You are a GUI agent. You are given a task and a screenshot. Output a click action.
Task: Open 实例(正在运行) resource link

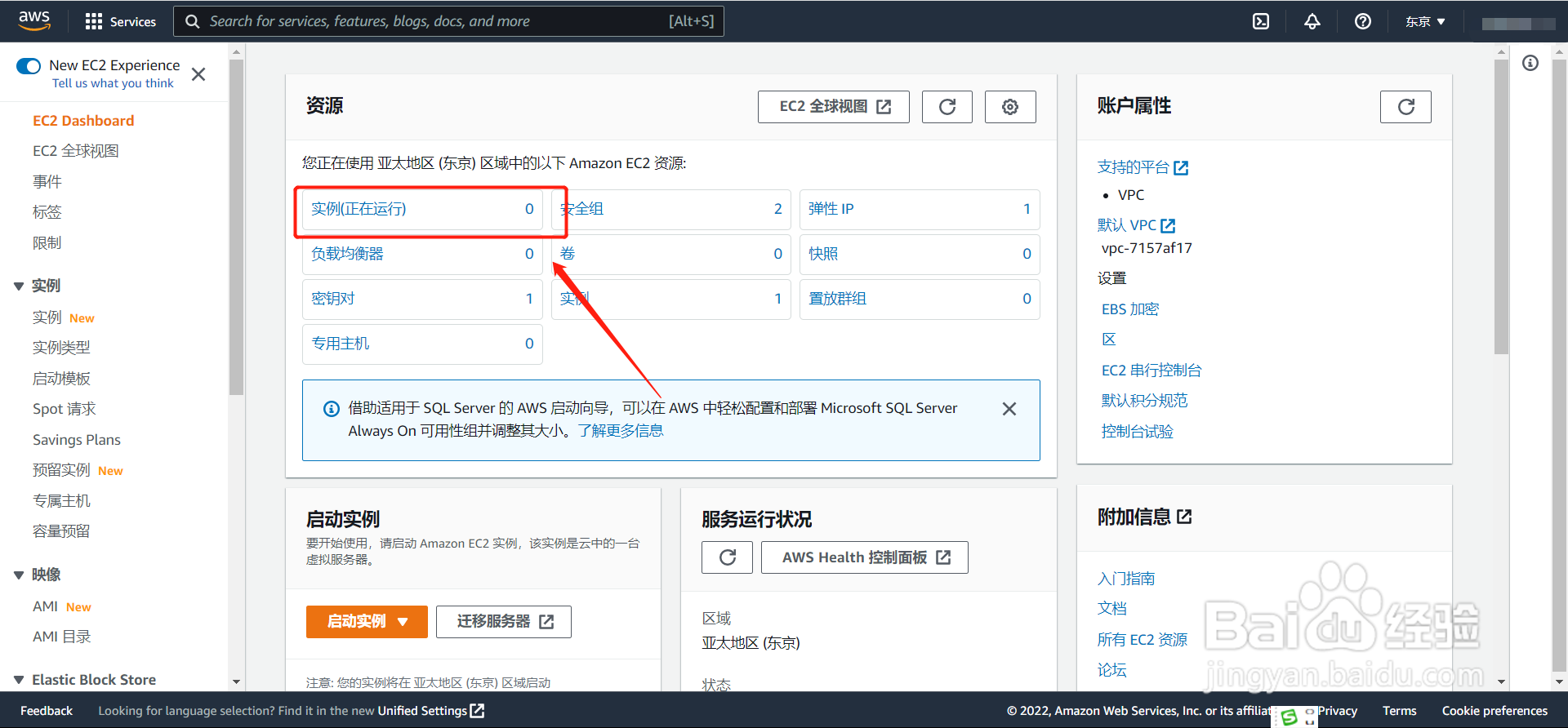click(x=359, y=209)
